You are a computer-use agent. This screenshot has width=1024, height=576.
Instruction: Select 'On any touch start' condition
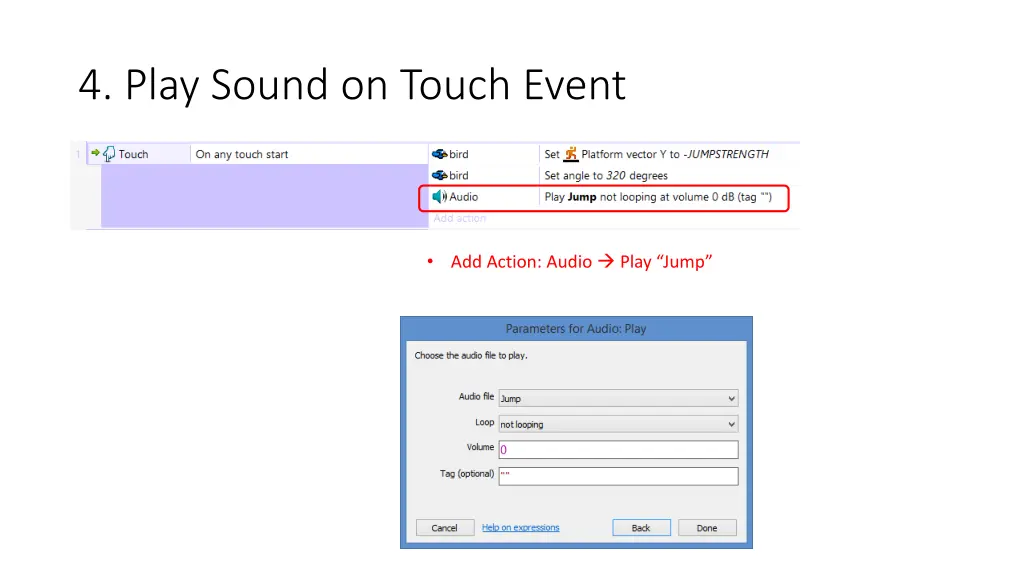click(x=242, y=154)
